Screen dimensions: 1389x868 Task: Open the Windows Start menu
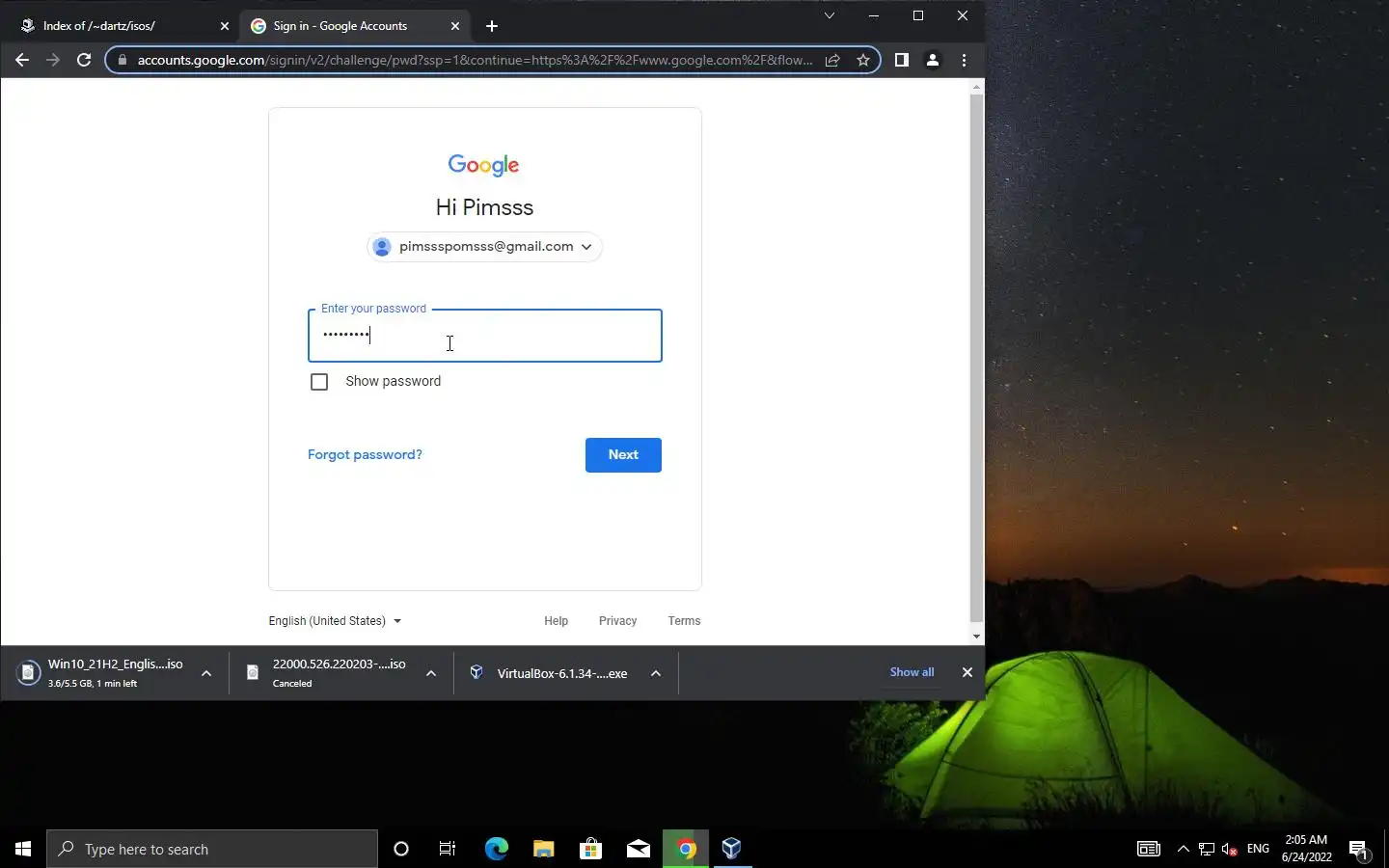(23, 849)
